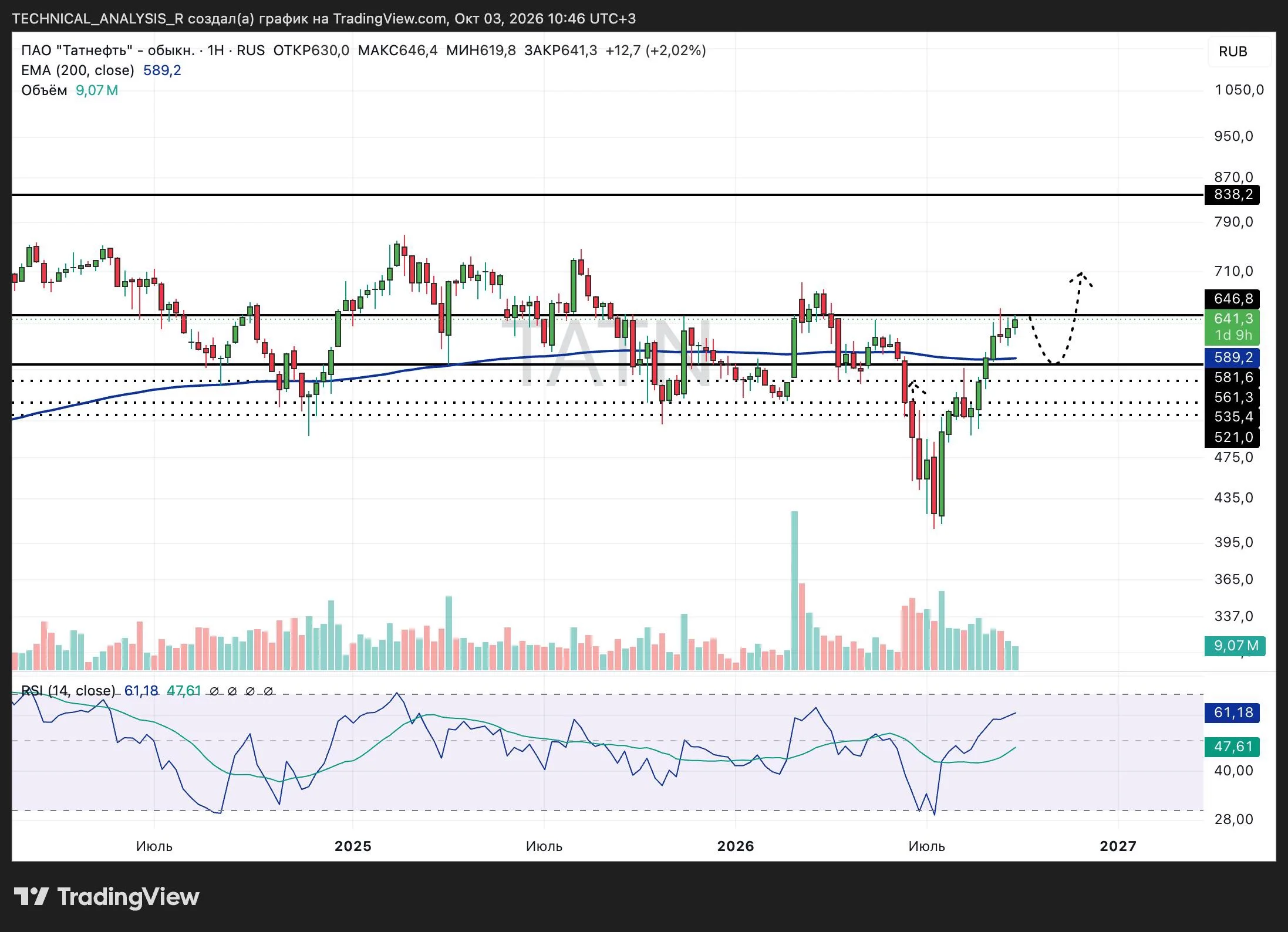This screenshot has height=932, width=1288.
Task: Click the ЗАКР641,3 close value in header
Action: click(x=561, y=50)
